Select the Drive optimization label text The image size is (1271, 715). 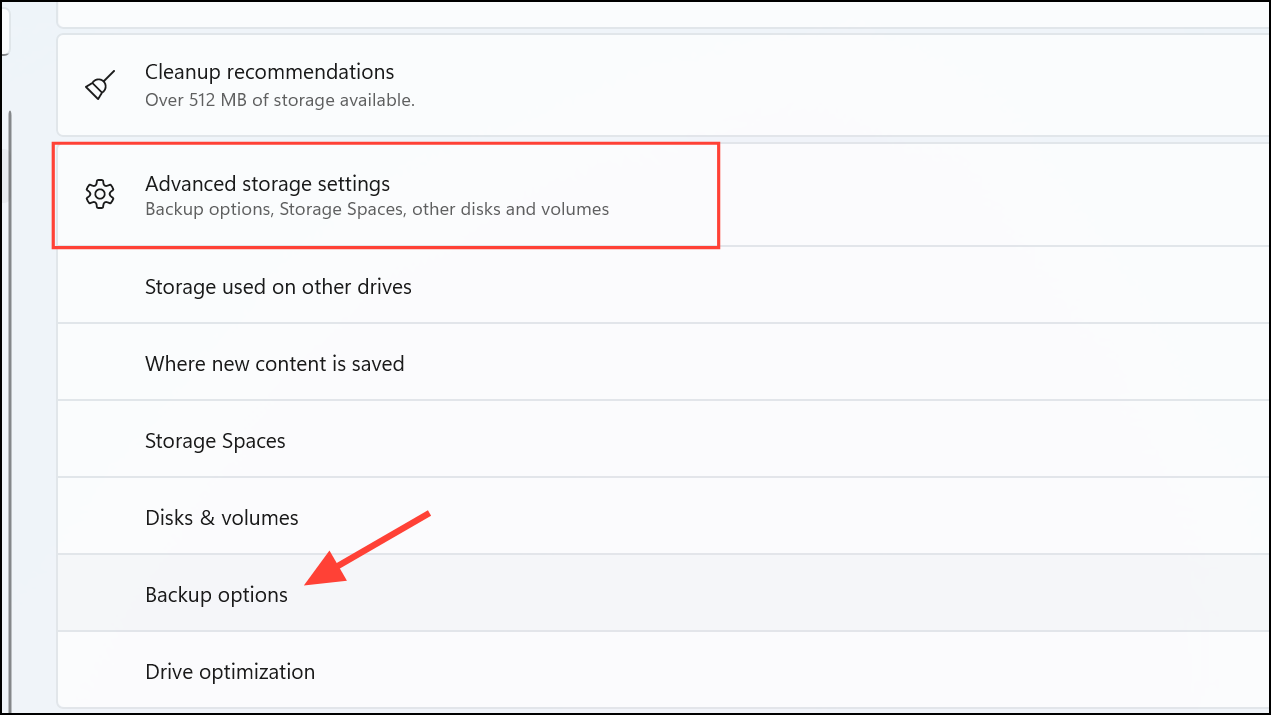click(229, 671)
